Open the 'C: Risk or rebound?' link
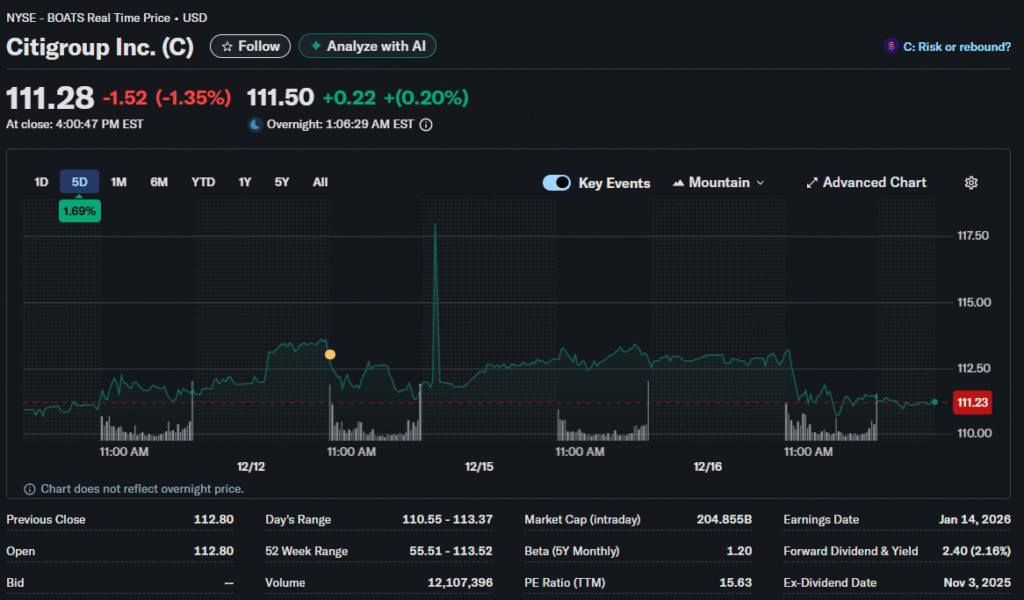Image resolution: width=1024 pixels, height=600 pixels. click(x=957, y=46)
